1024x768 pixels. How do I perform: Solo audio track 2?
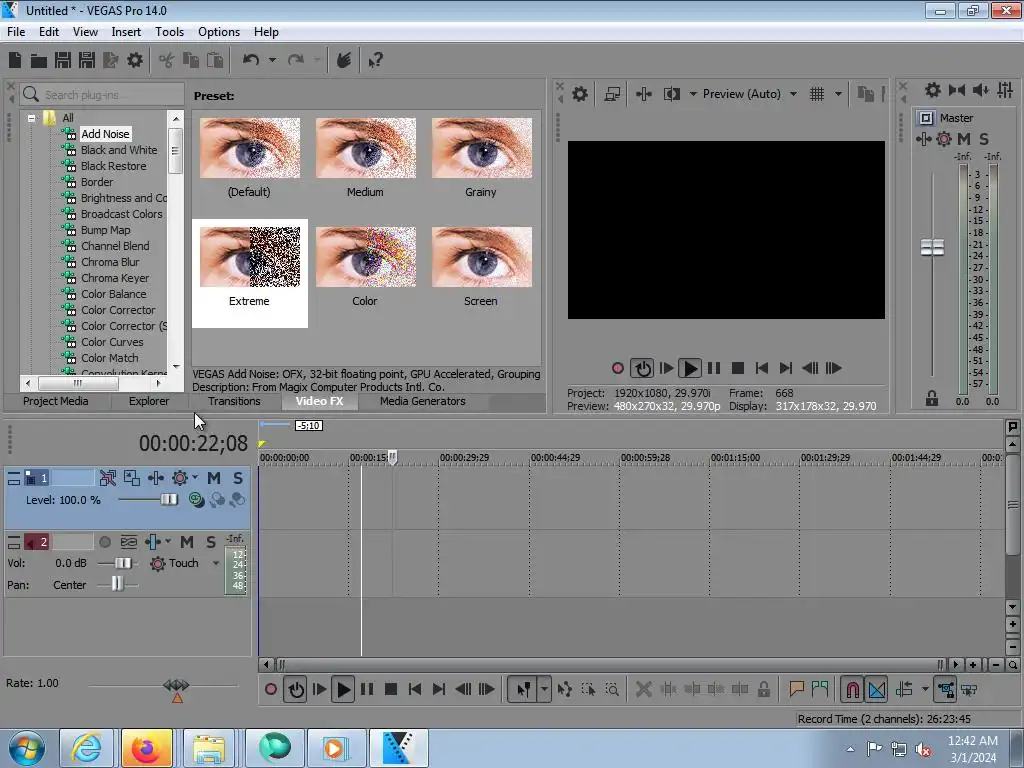[x=211, y=542]
